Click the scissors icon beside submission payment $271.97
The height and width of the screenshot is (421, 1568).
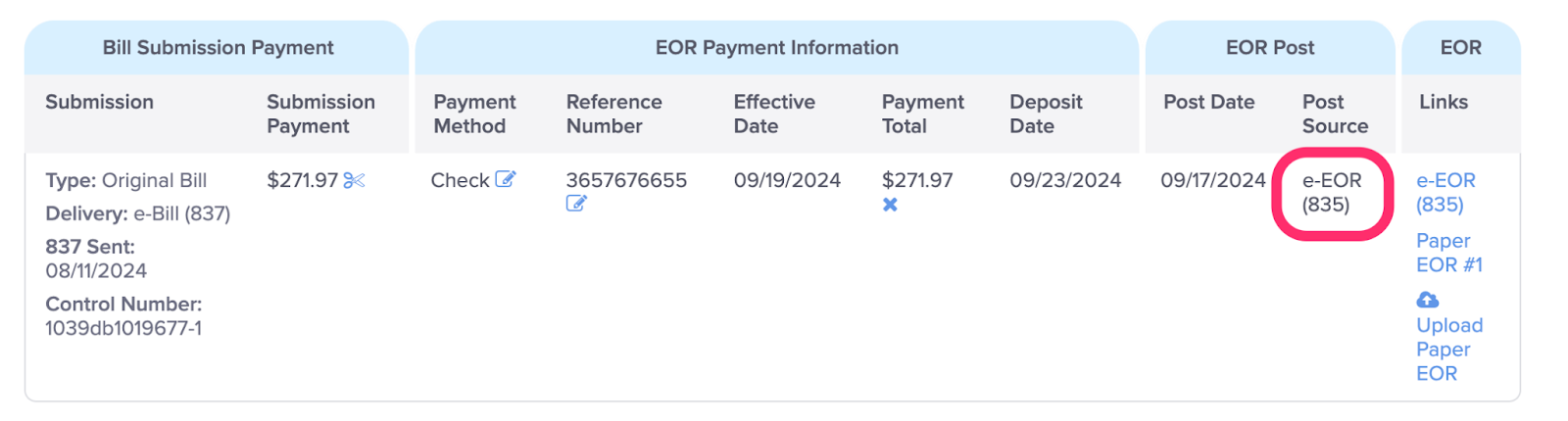click(354, 180)
